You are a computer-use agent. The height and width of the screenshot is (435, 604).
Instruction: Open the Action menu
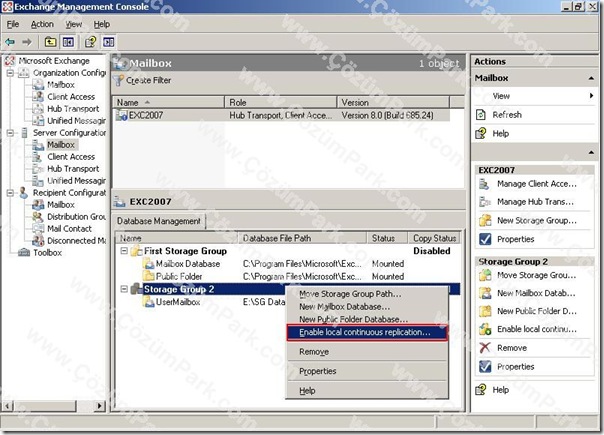pyautogui.click(x=42, y=24)
